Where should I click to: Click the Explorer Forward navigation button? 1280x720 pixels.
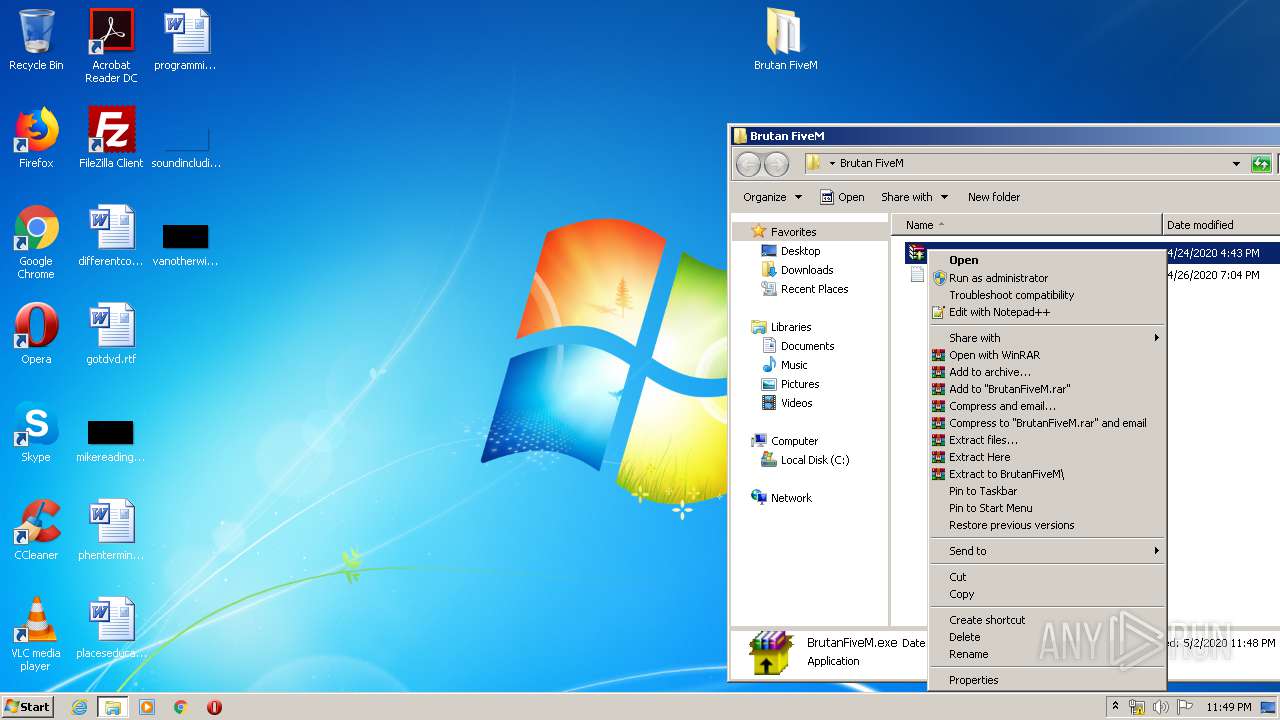pos(776,164)
